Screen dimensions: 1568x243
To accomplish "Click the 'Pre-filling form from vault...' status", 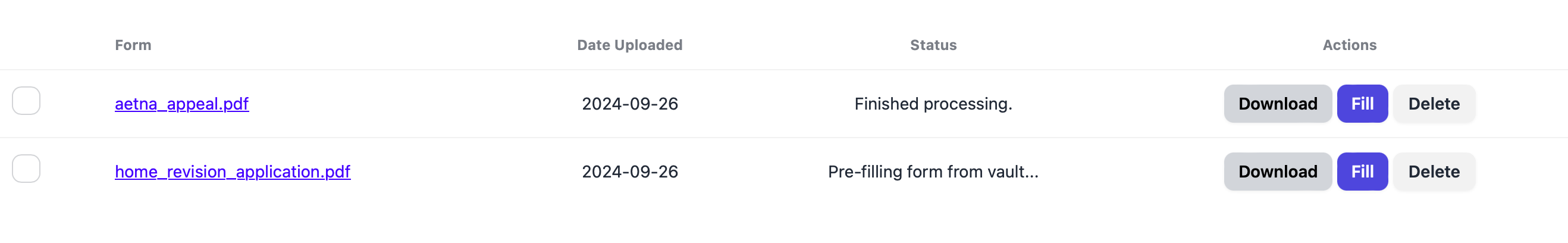I will tap(933, 172).
